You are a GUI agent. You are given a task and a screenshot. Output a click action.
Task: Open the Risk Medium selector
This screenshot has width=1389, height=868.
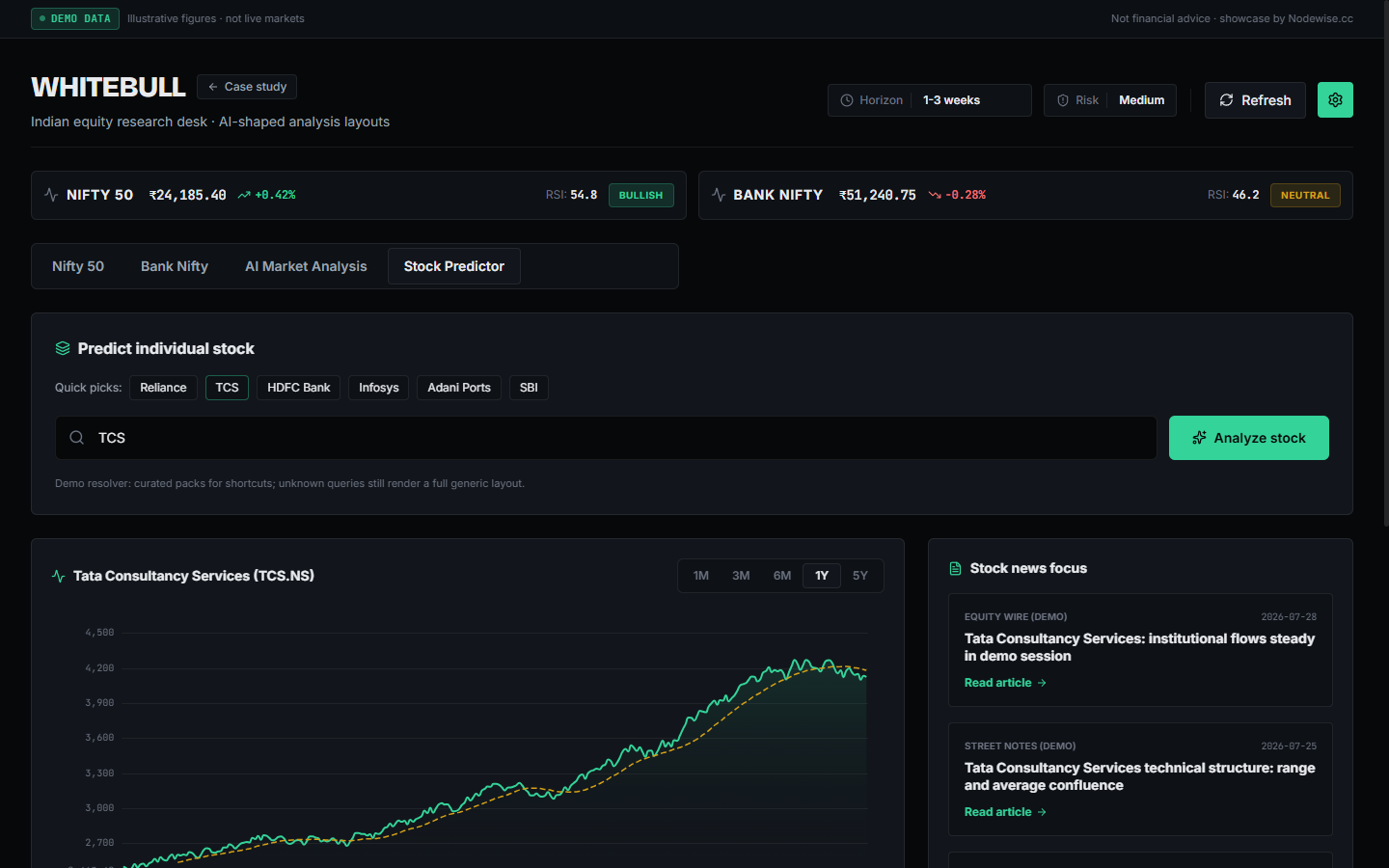tap(1109, 100)
